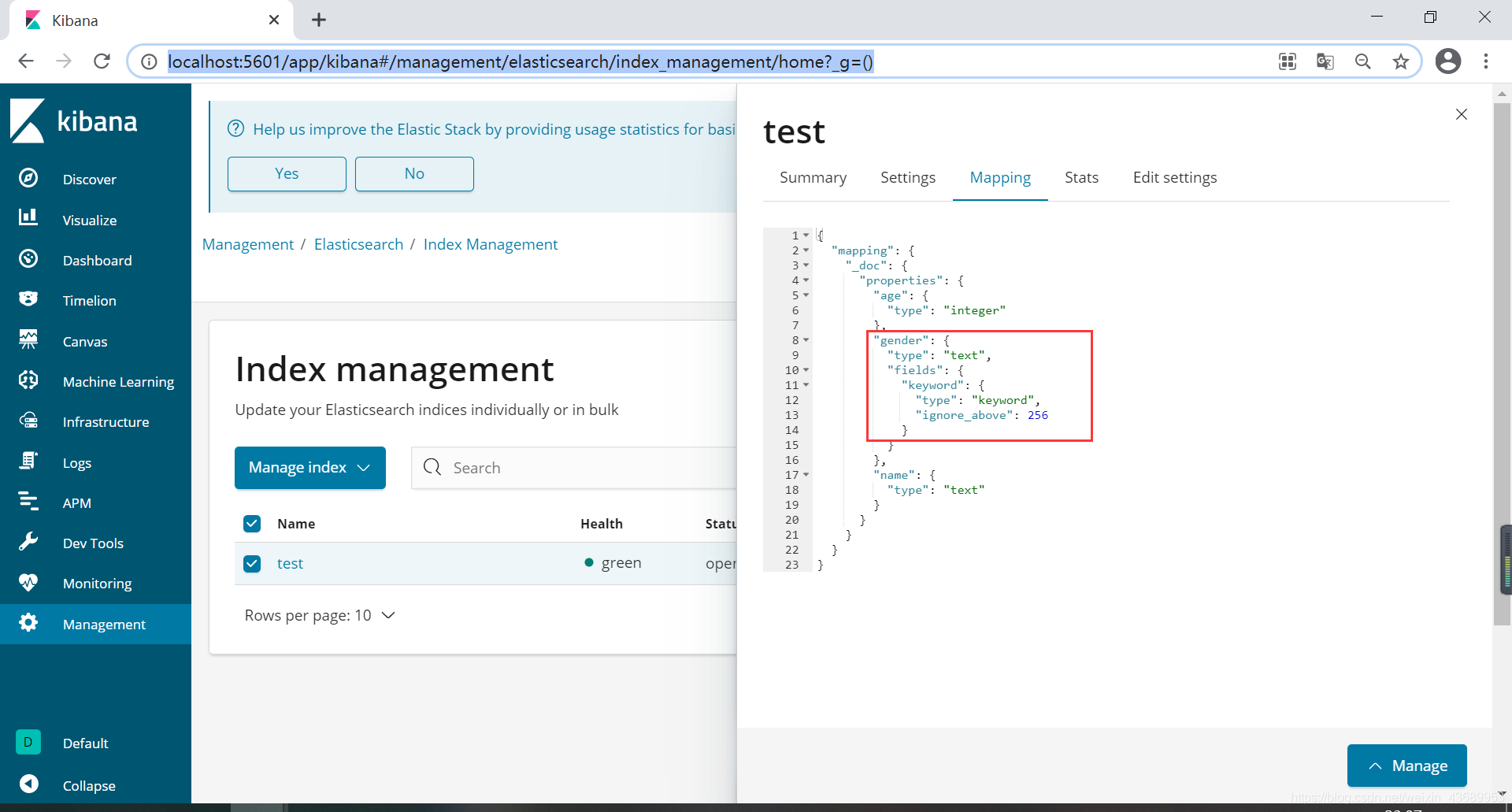Viewport: 1512px width, 812px height.
Task: Switch to the Stats tab
Action: (x=1081, y=178)
